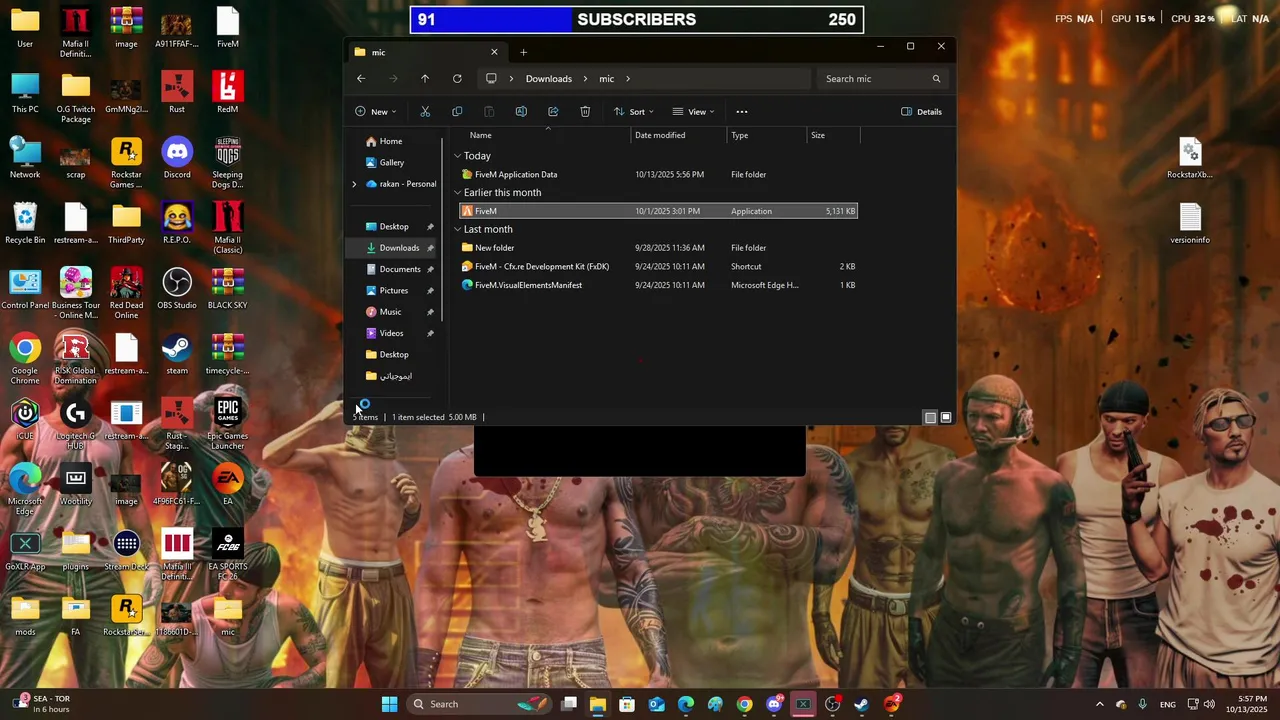Open Discord desktop shortcut
This screenshot has width=1280, height=720.
click(177, 159)
